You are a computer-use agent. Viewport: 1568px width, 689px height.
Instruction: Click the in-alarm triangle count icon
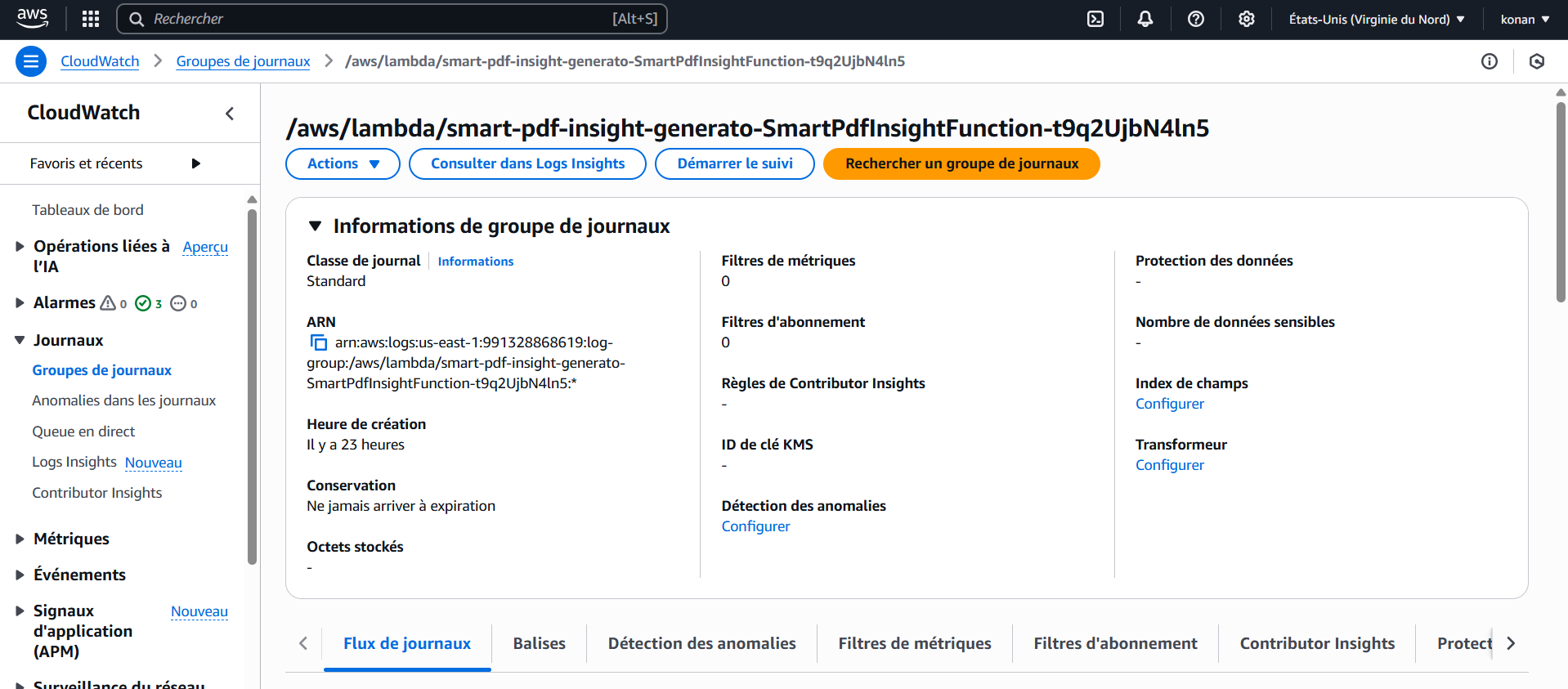(x=108, y=303)
